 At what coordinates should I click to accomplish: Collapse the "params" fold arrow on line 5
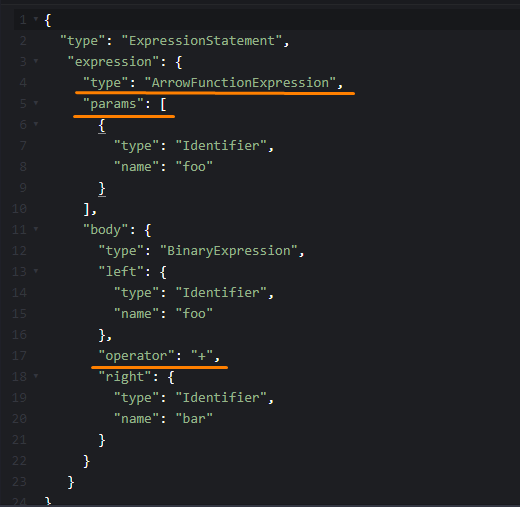pyautogui.click(x=36, y=103)
